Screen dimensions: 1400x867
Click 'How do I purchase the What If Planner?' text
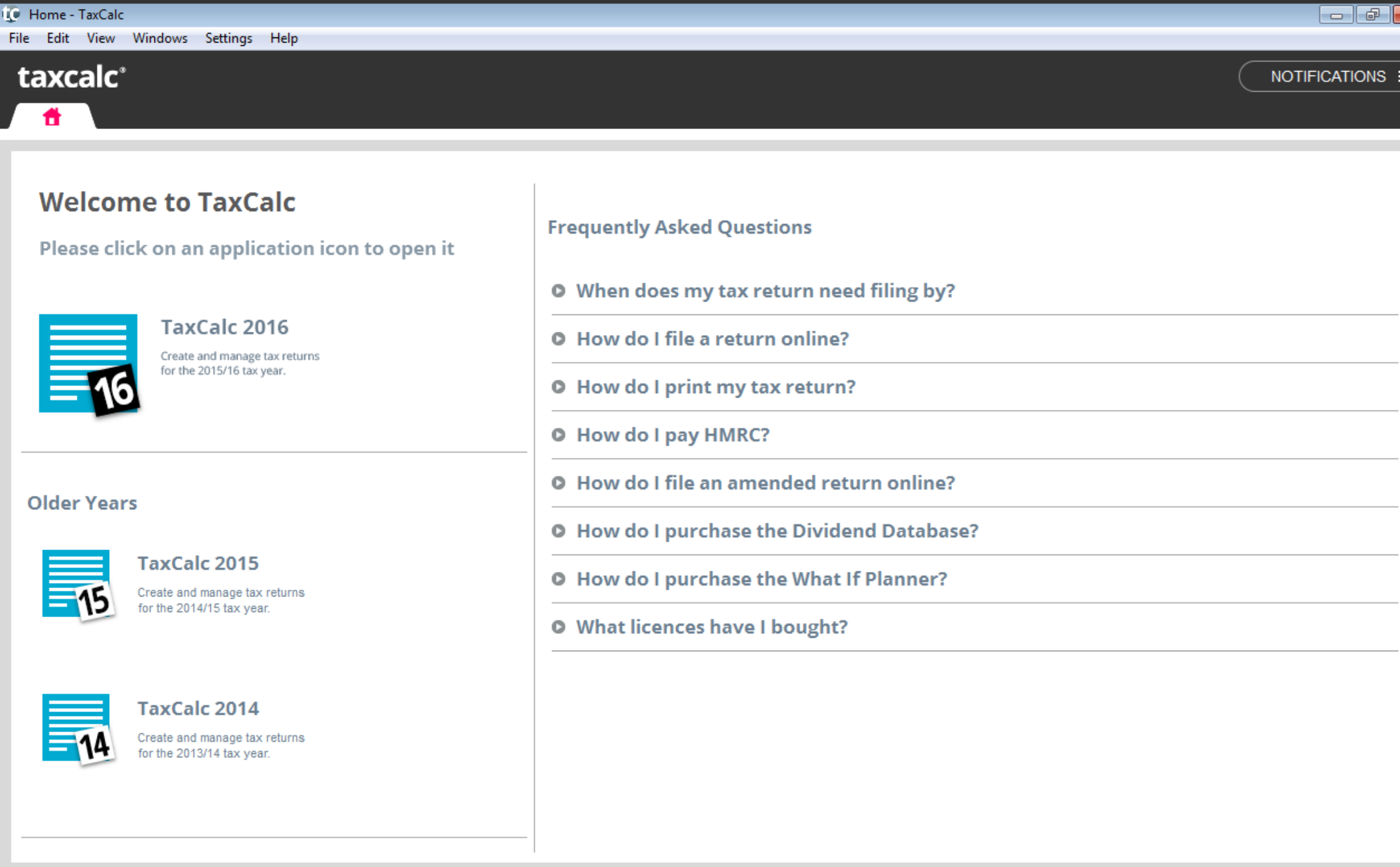tap(761, 579)
